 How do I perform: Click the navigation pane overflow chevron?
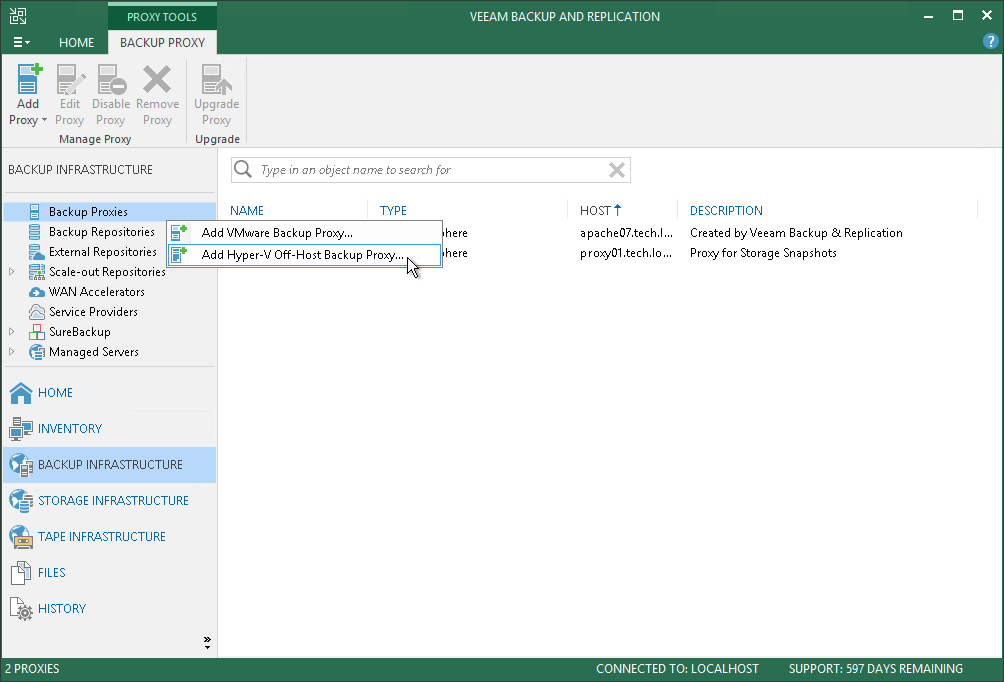point(207,642)
